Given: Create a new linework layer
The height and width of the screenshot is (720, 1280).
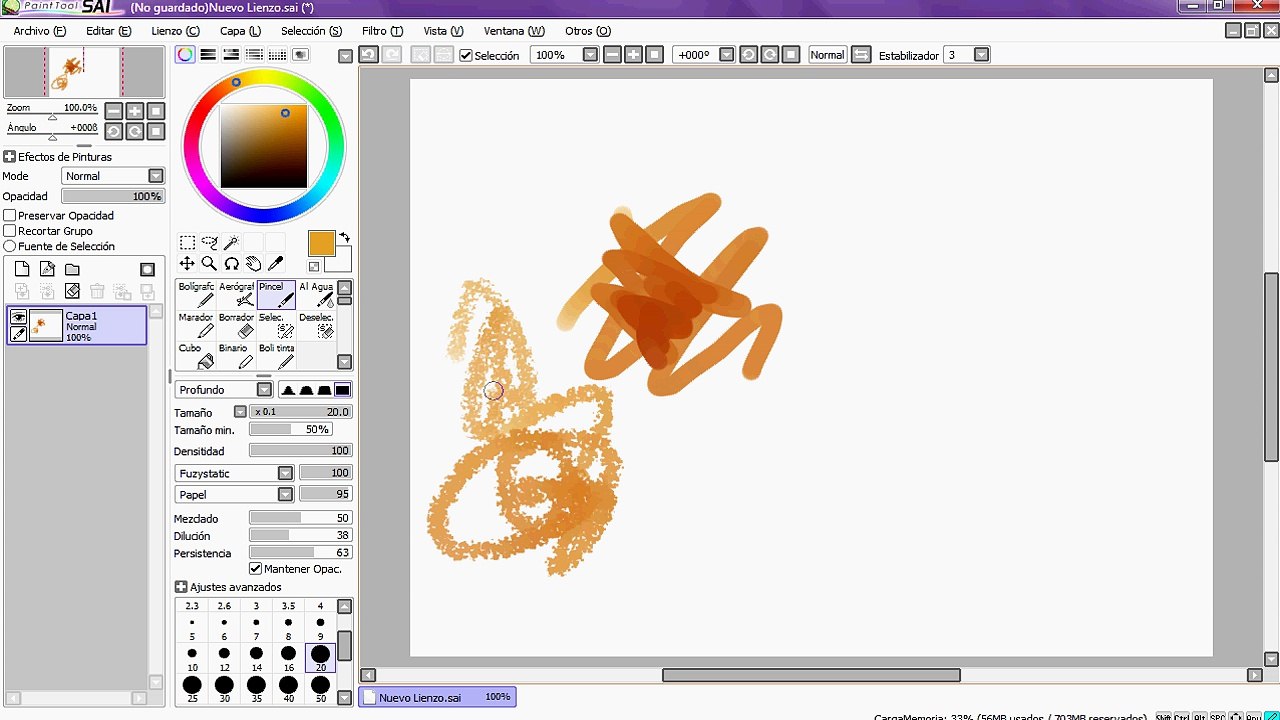Looking at the screenshot, I should [x=47, y=269].
